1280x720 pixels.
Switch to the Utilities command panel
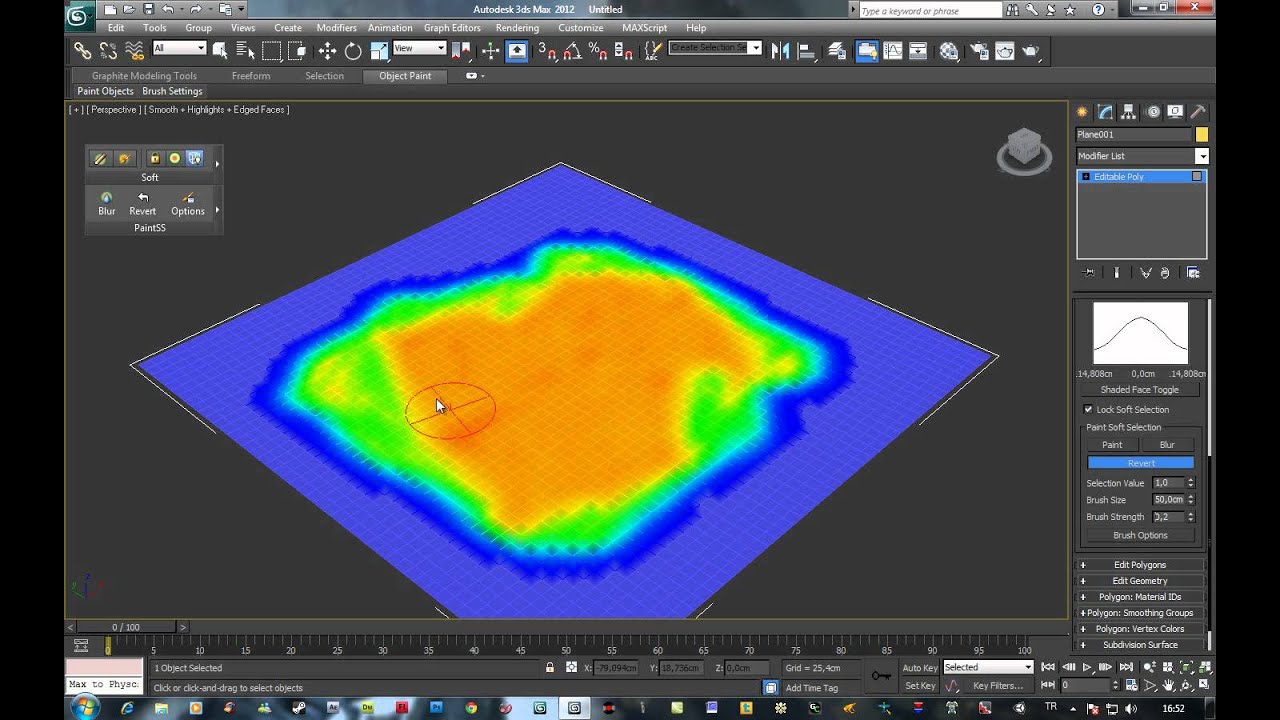(1199, 112)
